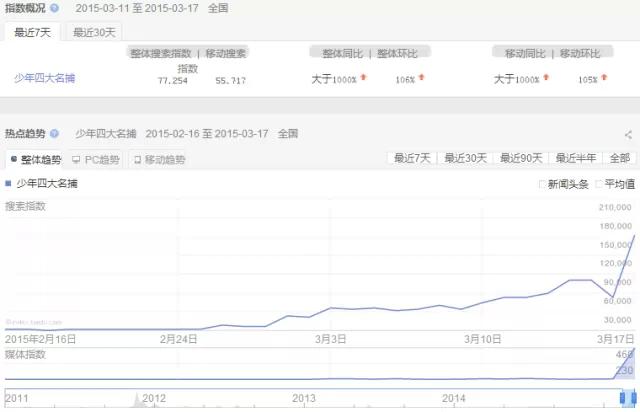Toggle the 平均值 checkbox
The image size is (640, 412).
coord(598,184)
